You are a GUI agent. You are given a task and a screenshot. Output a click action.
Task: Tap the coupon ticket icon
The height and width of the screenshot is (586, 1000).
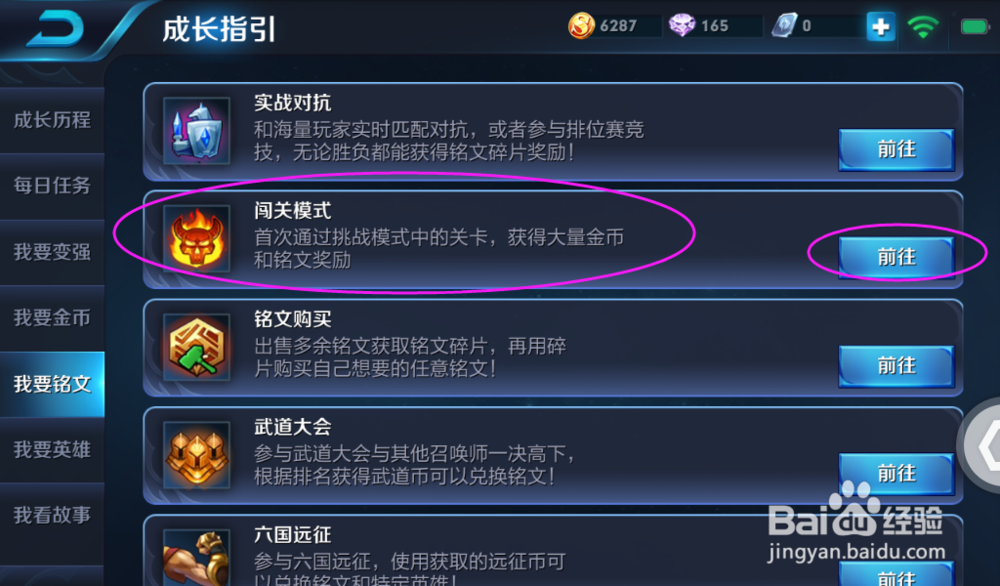tap(784, 26)
